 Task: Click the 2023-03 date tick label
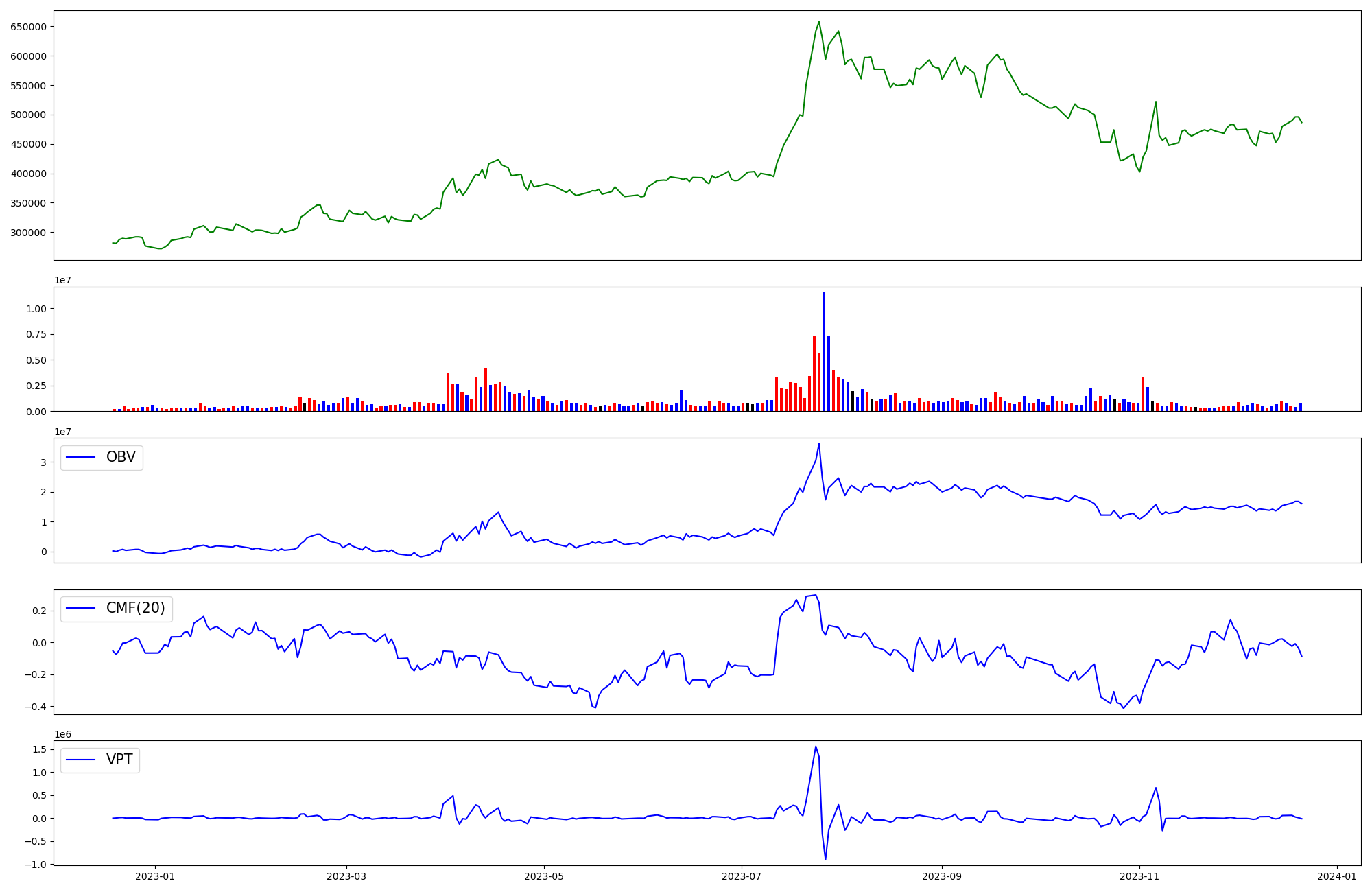coord(346,876)
